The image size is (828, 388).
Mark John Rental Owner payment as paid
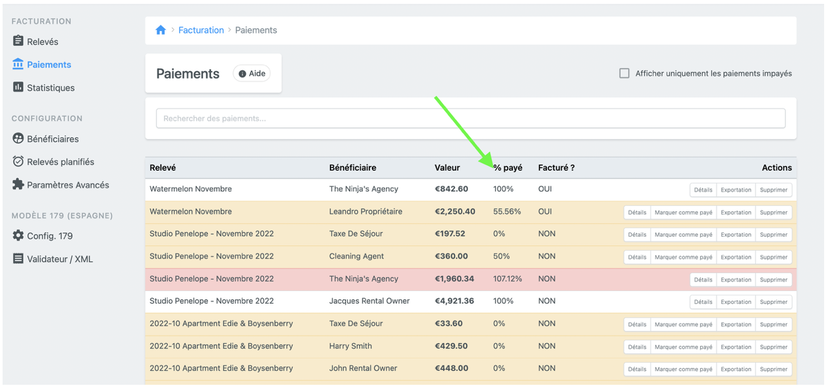(683, 369)
